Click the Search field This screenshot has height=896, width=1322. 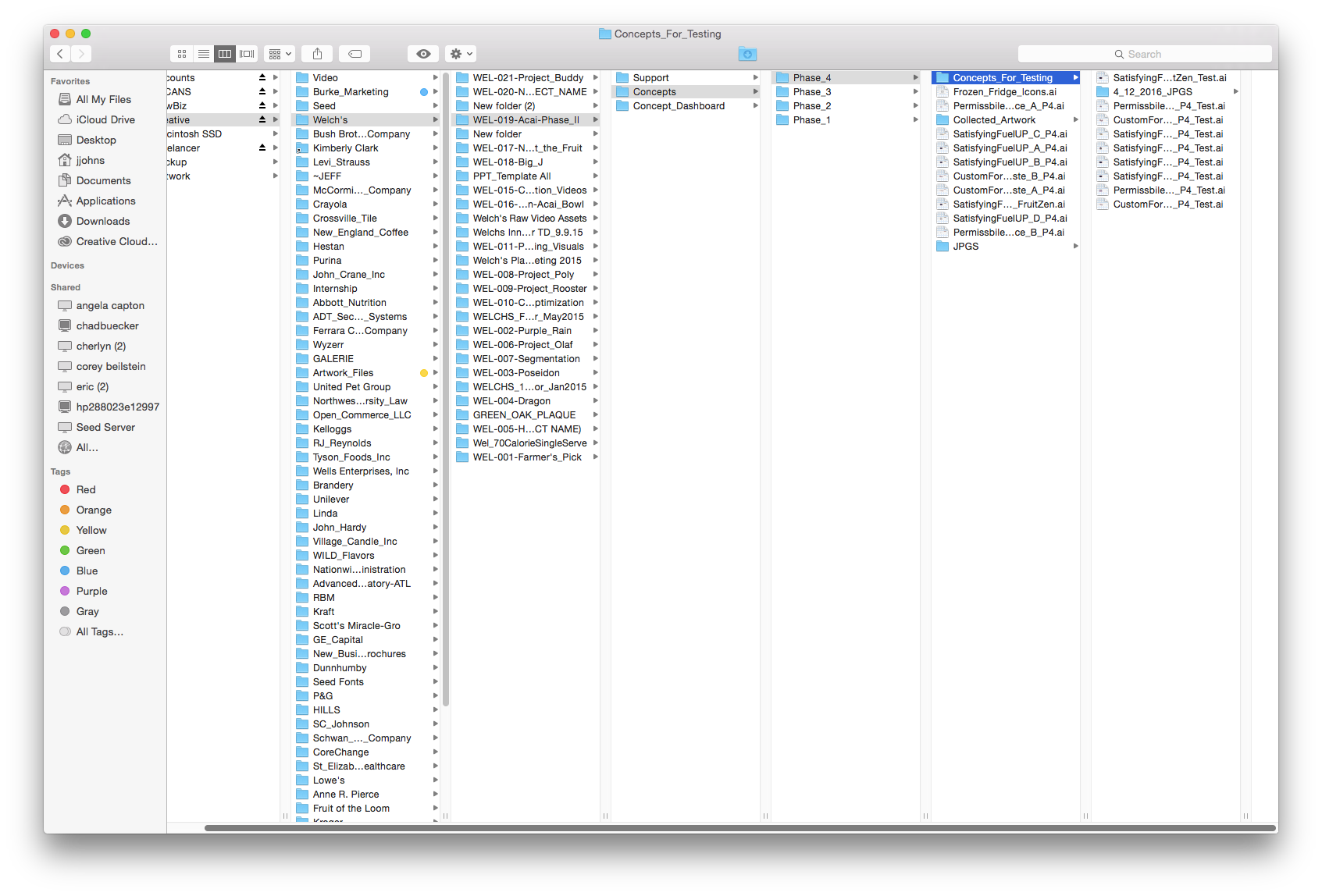pos(1145,54)
